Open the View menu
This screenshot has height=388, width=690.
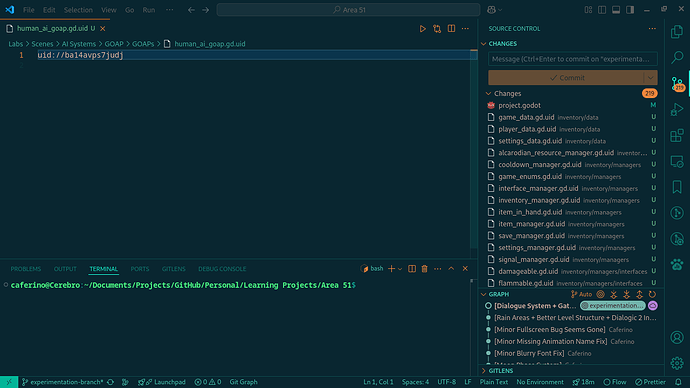point(109,10)
